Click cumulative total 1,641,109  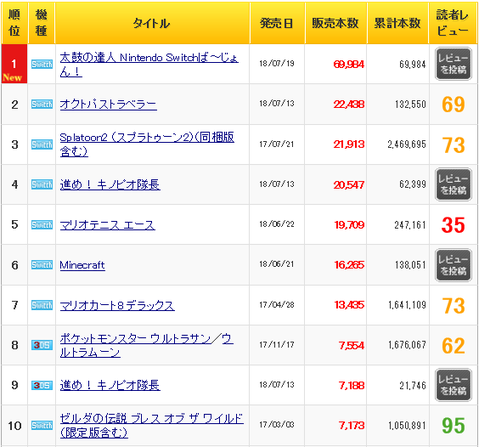pyautogui.click(x=407, y=305)
